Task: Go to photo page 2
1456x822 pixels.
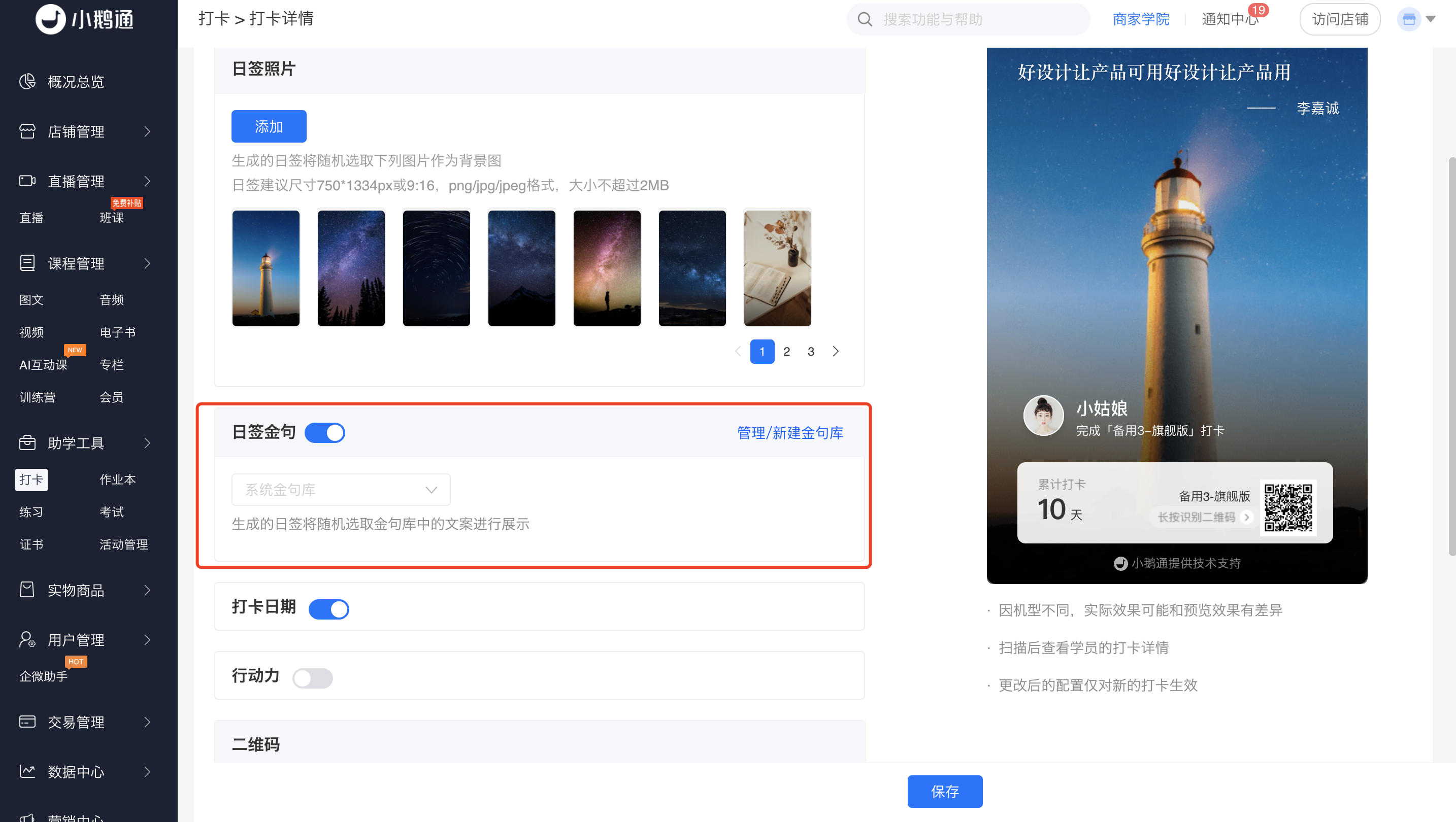Action: (x=786, y=352)
